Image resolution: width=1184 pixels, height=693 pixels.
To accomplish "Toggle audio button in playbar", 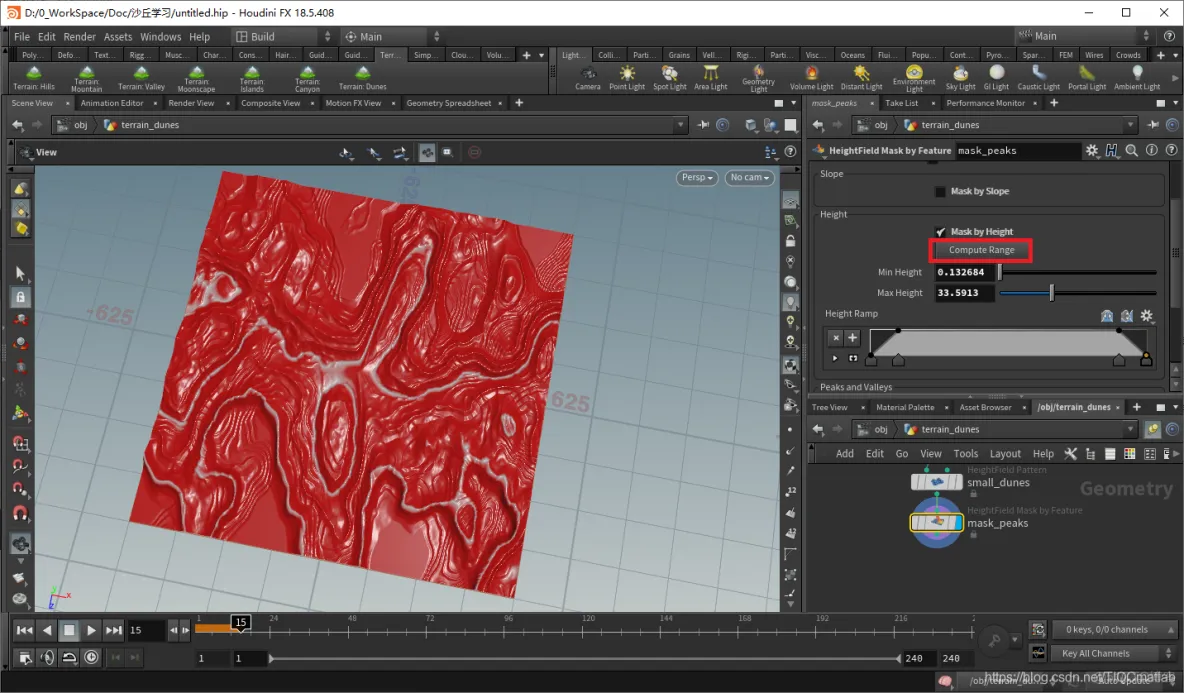I will [x=47, y=657].
